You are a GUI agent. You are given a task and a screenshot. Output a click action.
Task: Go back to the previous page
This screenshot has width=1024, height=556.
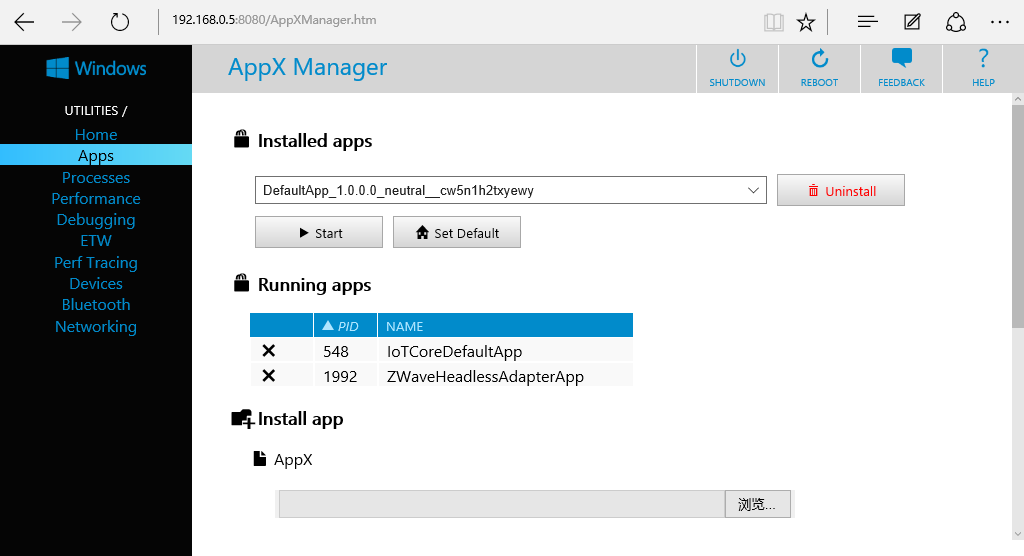pyautogui.click(x=24, y=22)
